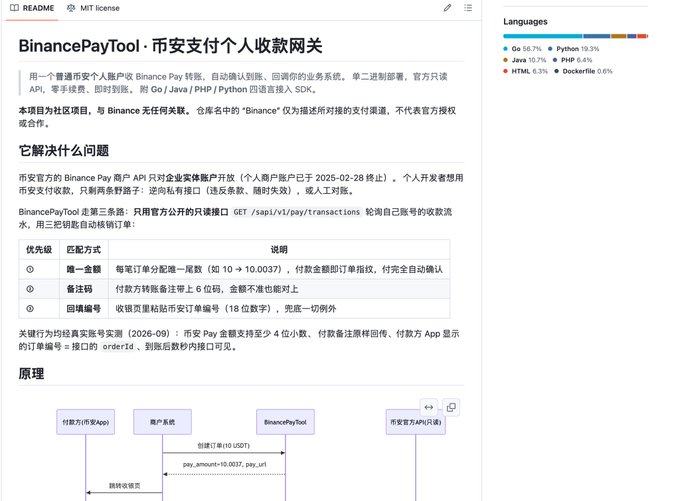
Task: Click the Go / Java / PHP / Python text in quote
Action: pyautogui.click(x=199, y=89)
